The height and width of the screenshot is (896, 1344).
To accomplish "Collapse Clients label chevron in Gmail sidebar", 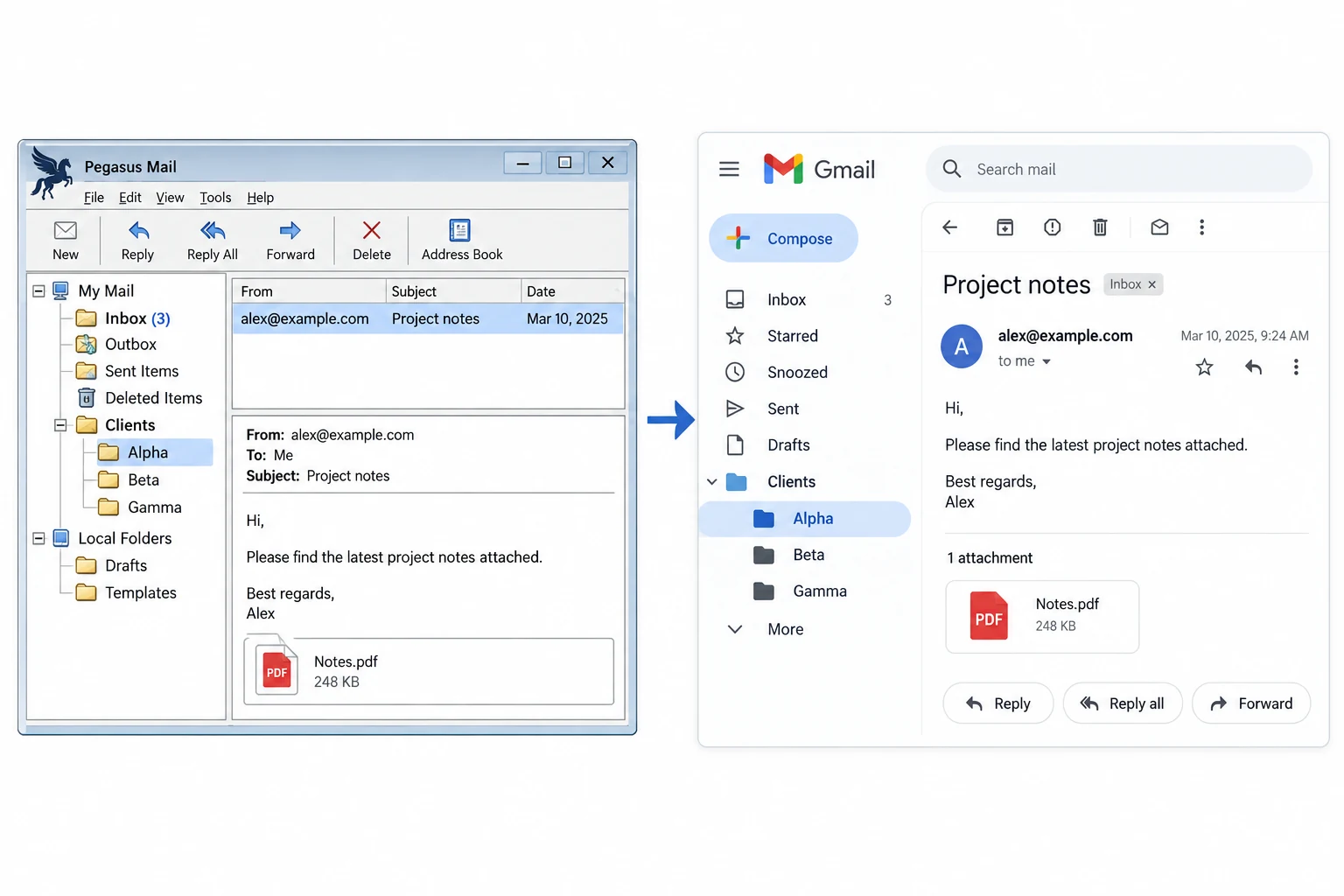I will click(712, 482).
